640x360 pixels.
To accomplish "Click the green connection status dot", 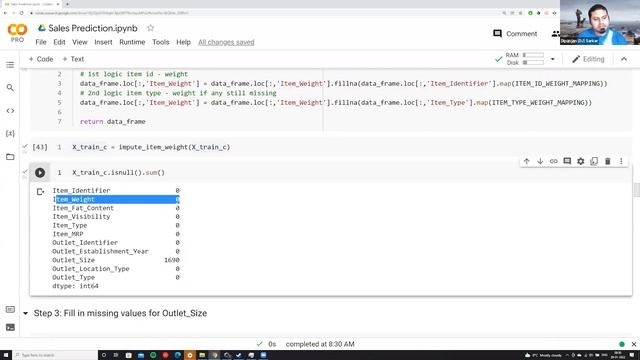I will click(x=622, y=344).
